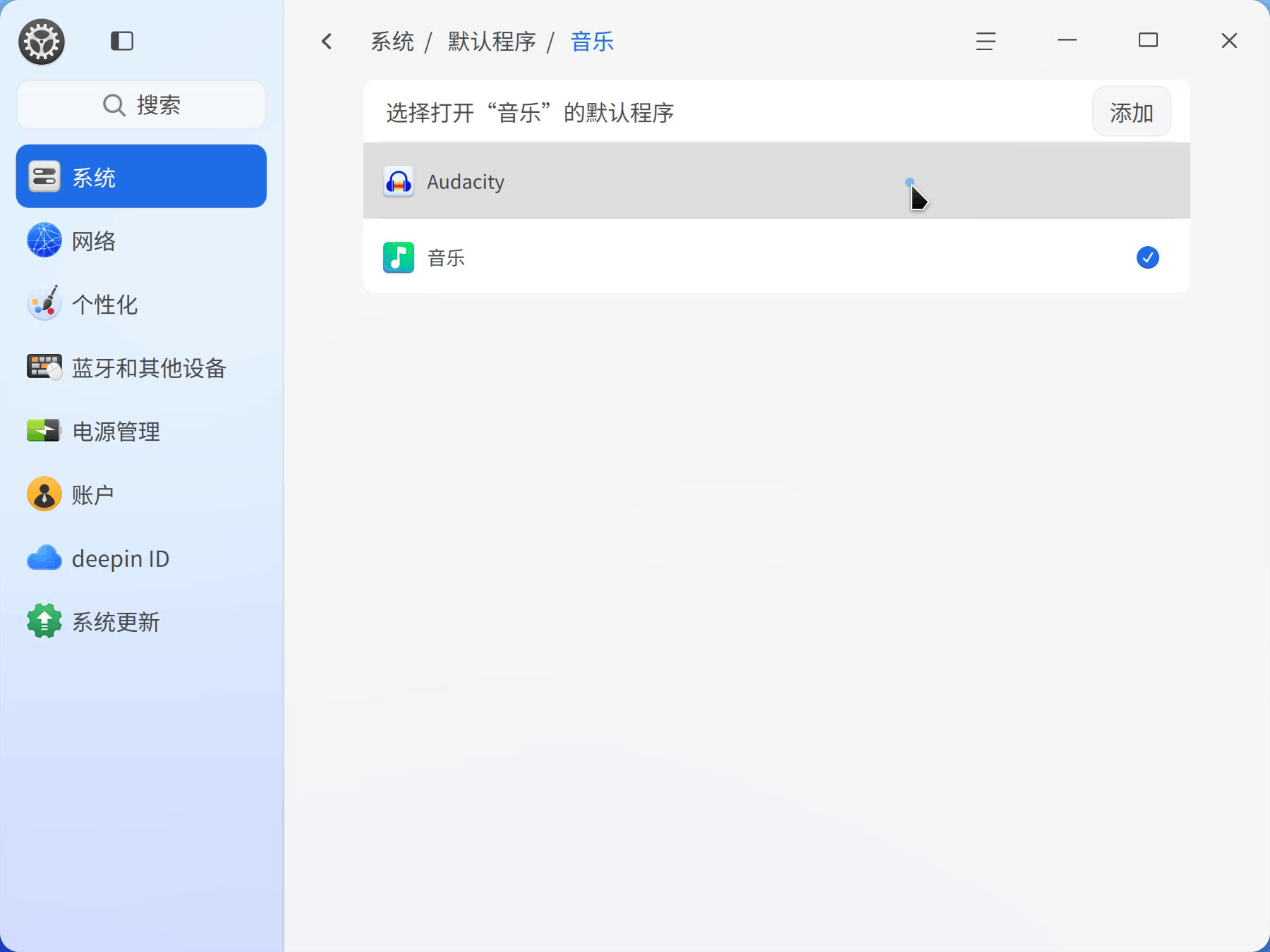Navigate to 默认程序 breadcrumb link

(492, 42)
